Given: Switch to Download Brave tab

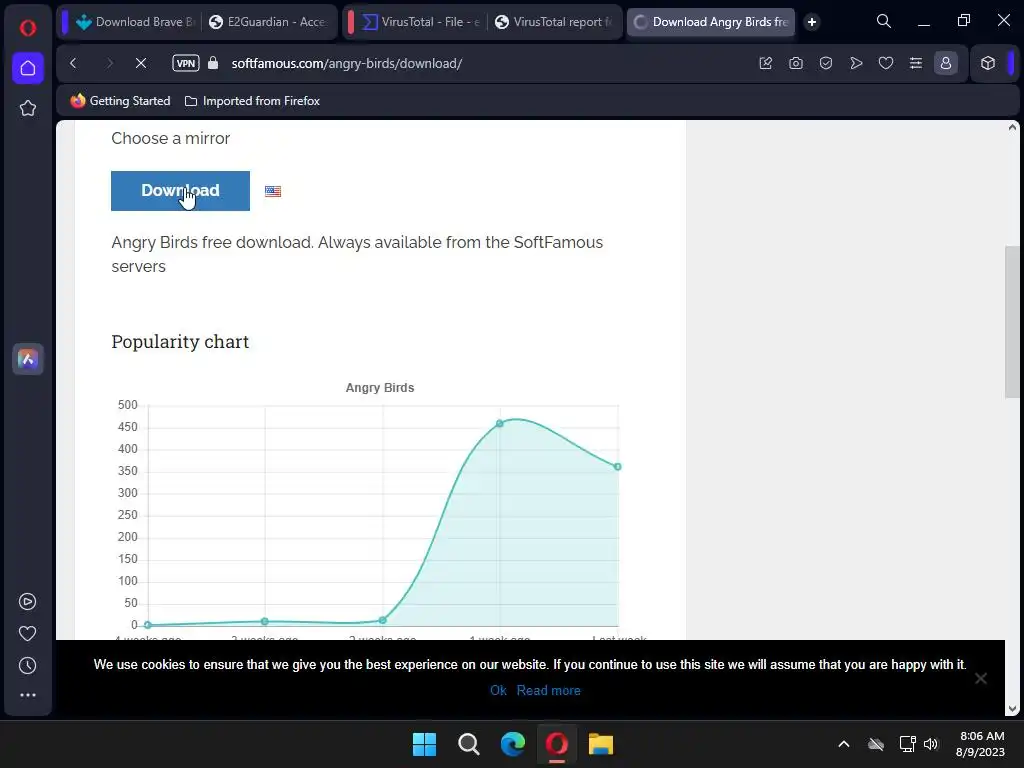Looking at the screenshot, I should click(135, 22).
